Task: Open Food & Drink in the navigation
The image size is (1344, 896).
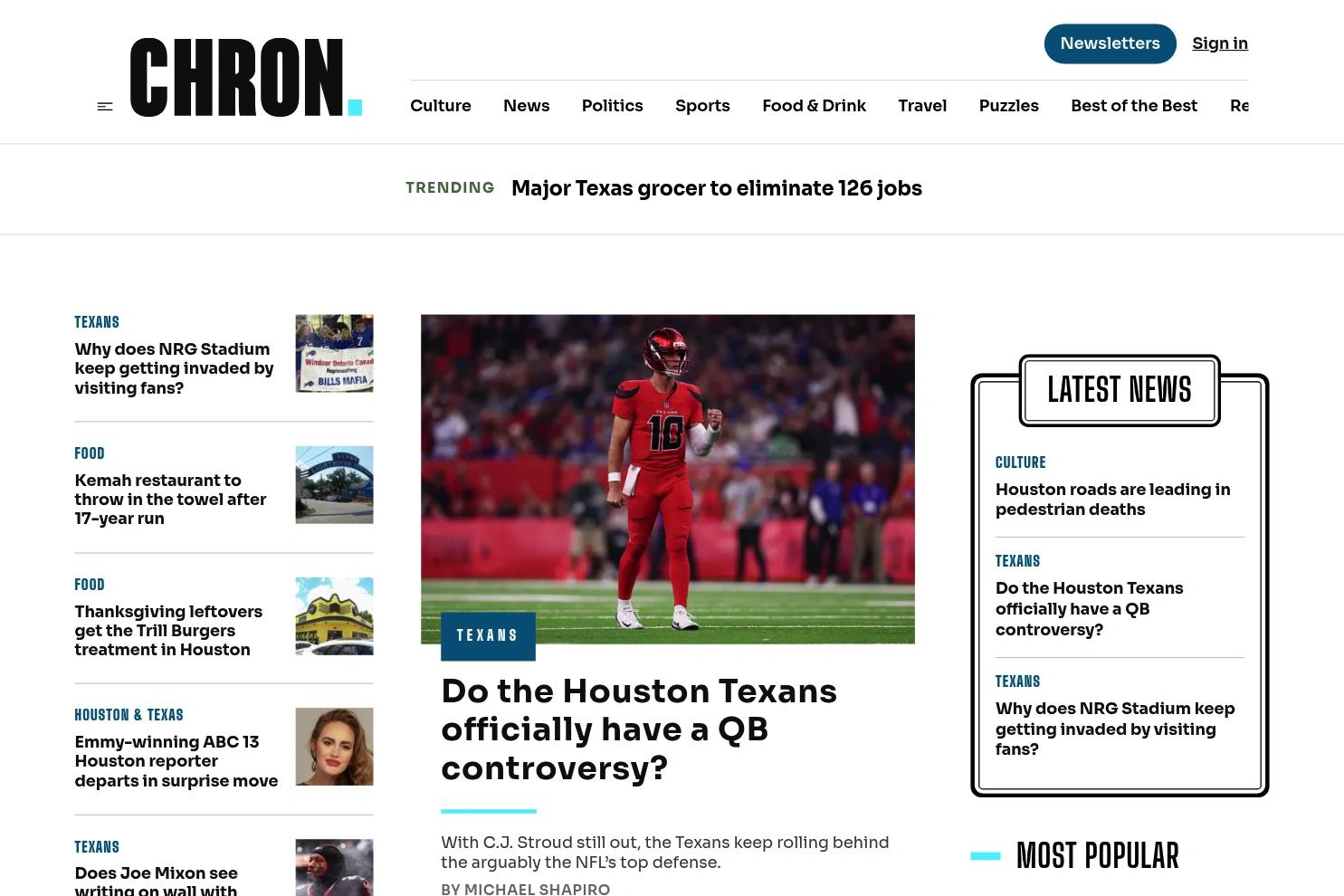Action: point(815,106)
